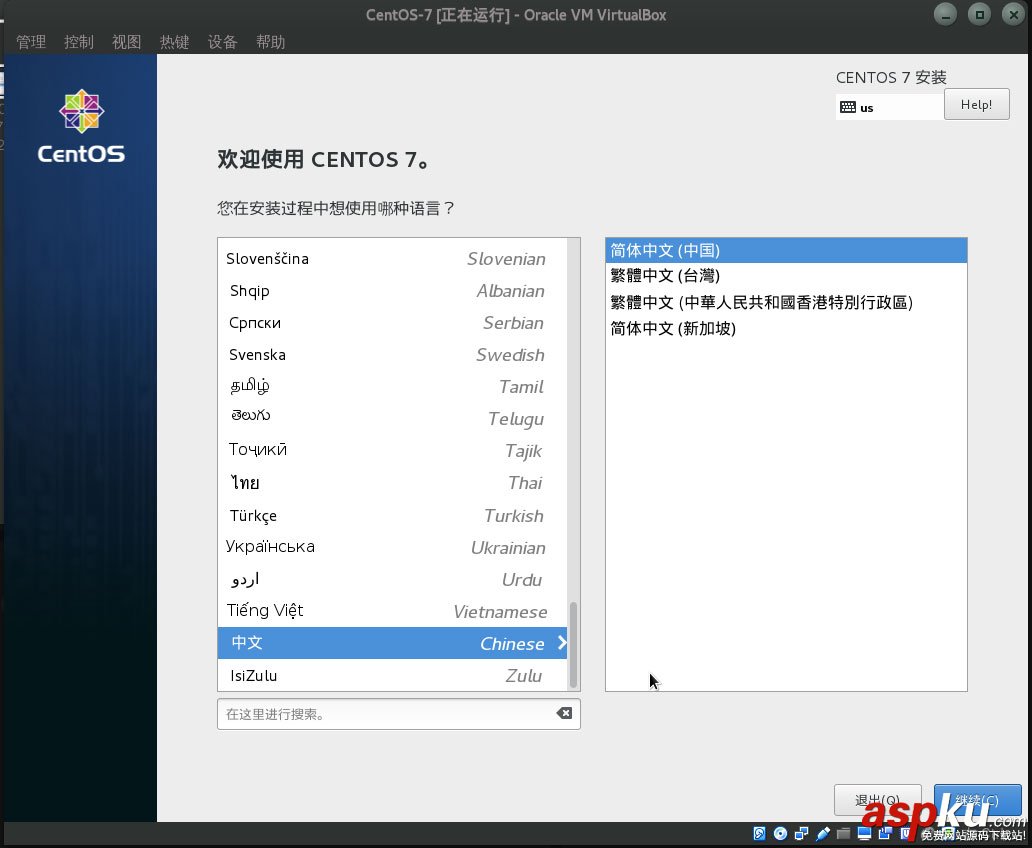This screenshot has width=1032, height=848.
Task: Click the display status icon
Action: (863, 834)
